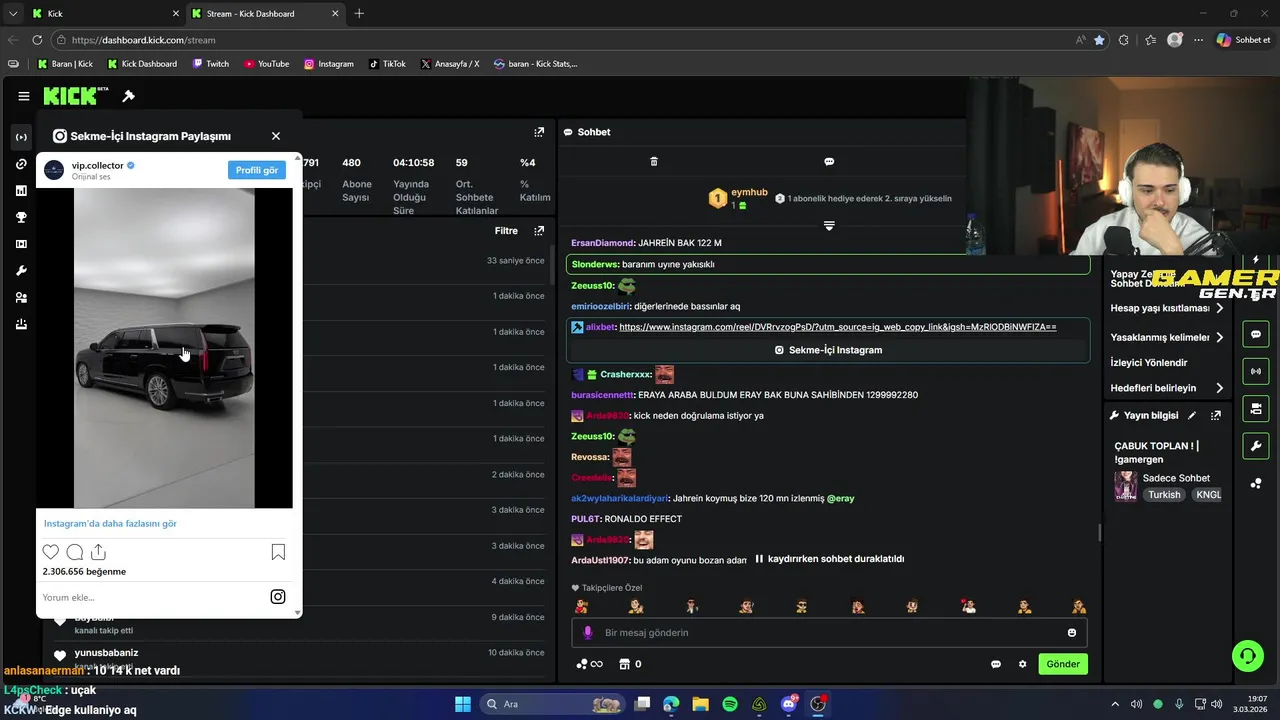Click the Sekme-İçi Instagram button in chat
Image resolution: width=1280 pixels, height=720 pixels.
coord(828,350)
